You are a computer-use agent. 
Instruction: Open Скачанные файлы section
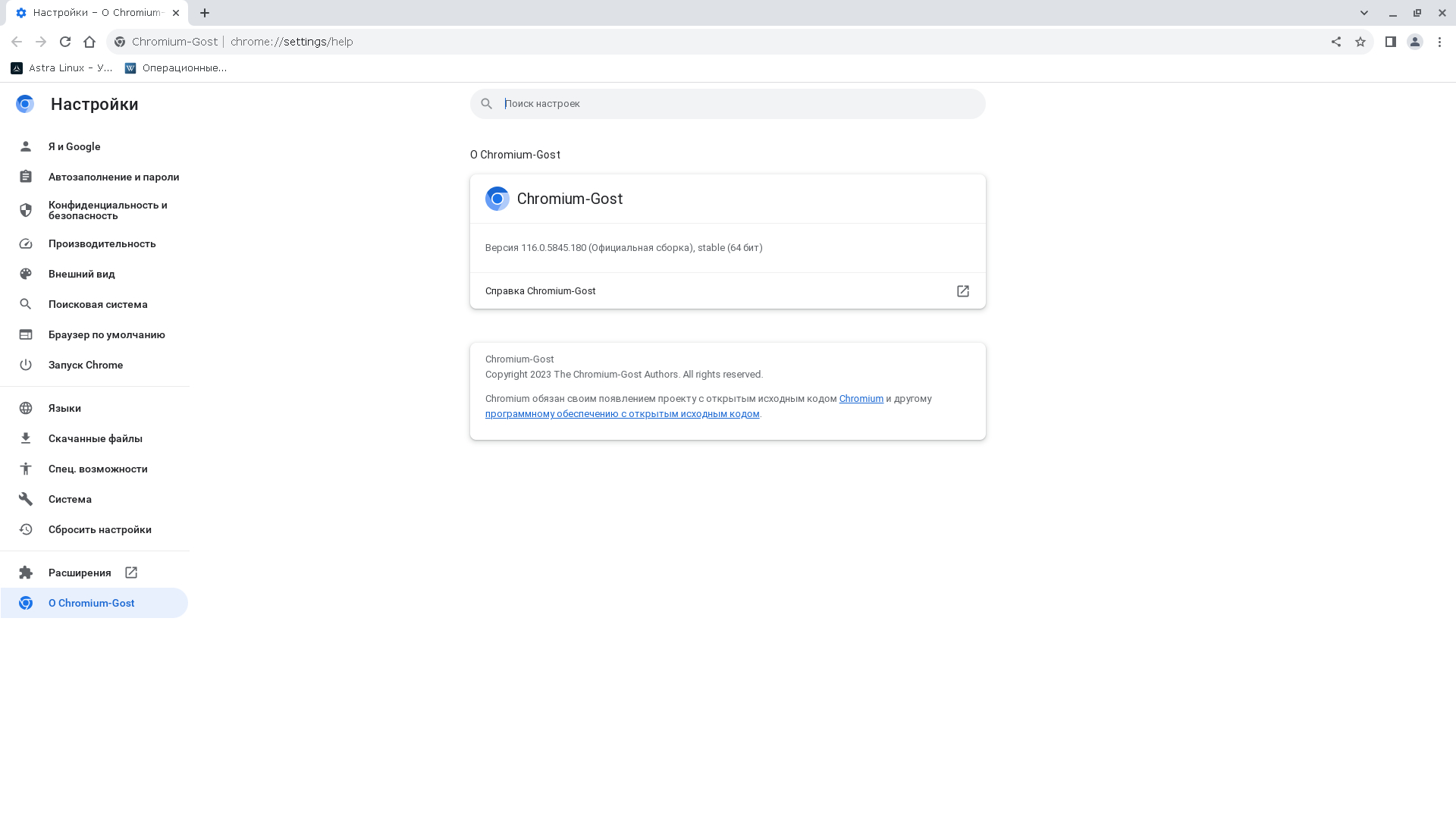pyautogui.click(x=94, y=438)
